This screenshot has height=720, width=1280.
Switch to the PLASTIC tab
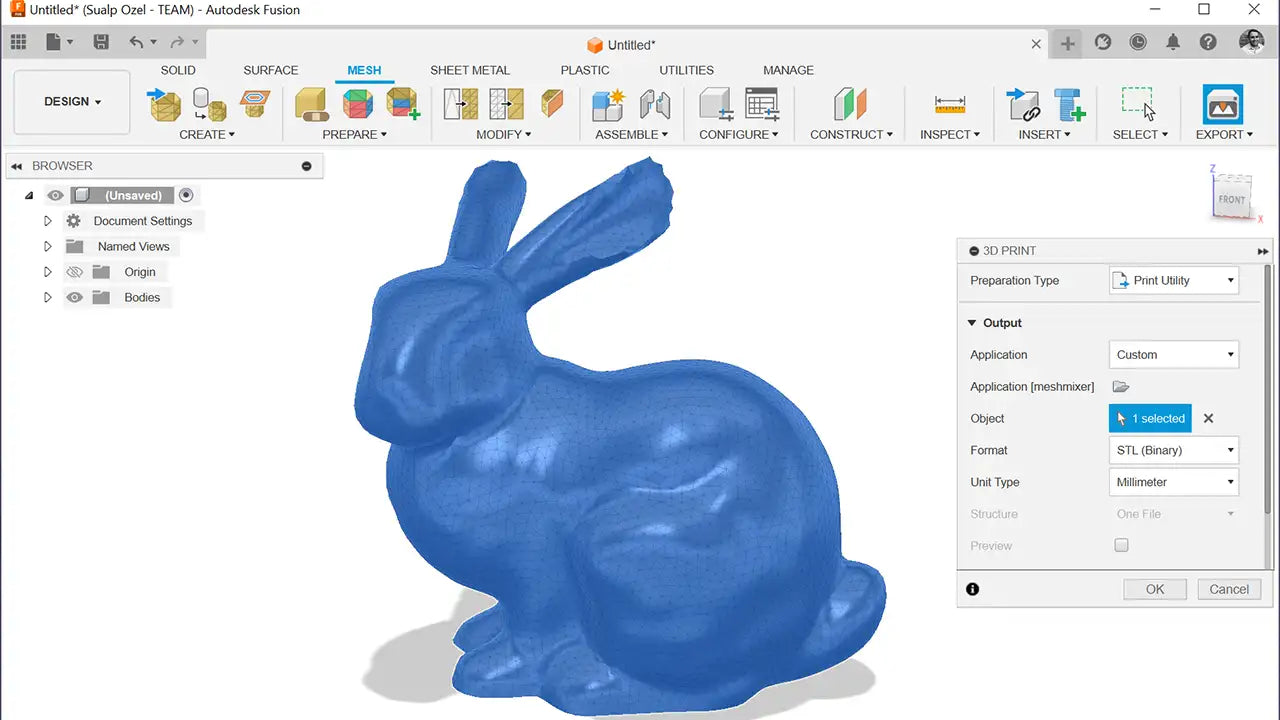(585, 70)
